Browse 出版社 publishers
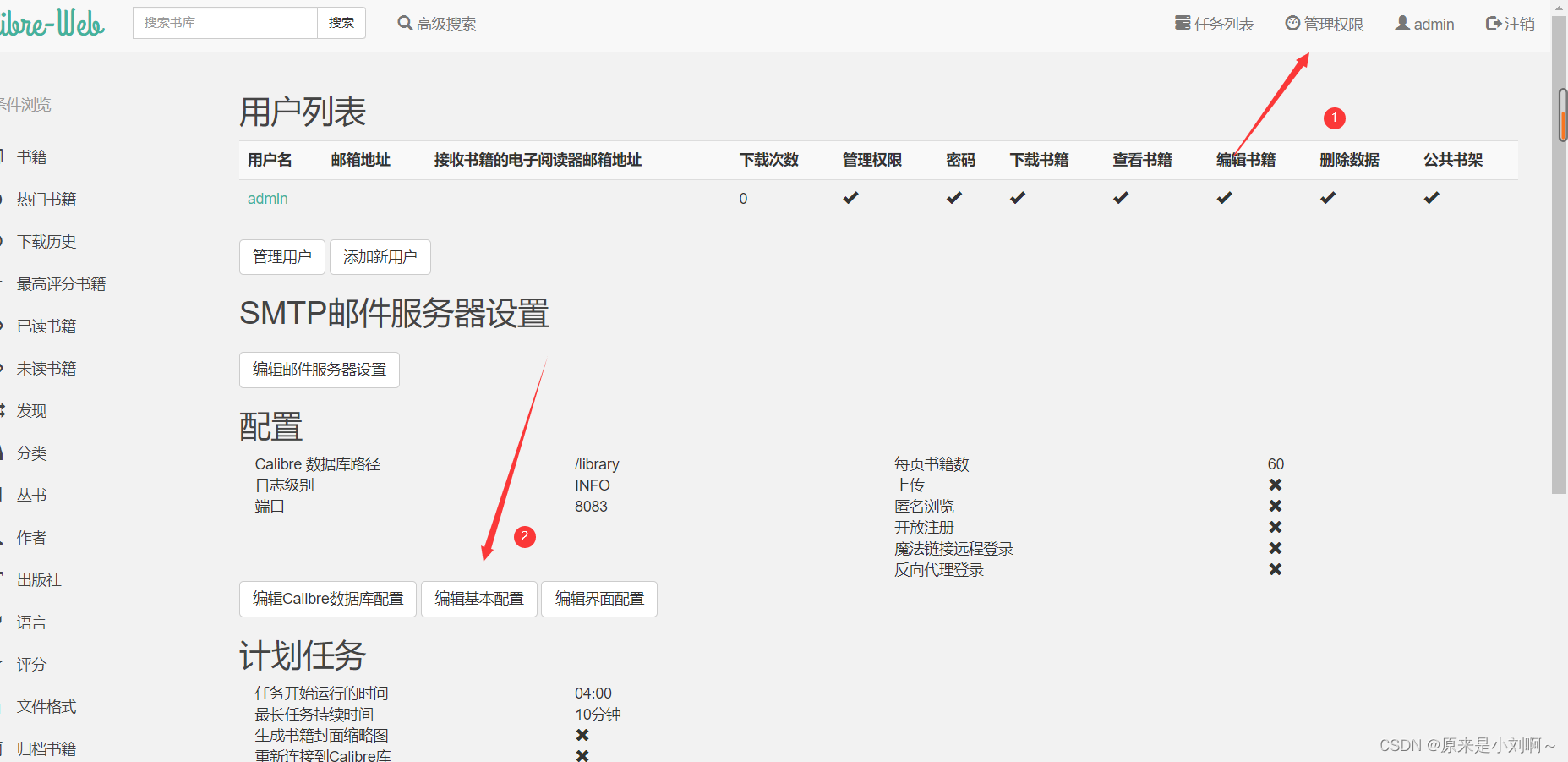This screenshot has width=1568, height=762. (39, 580)
